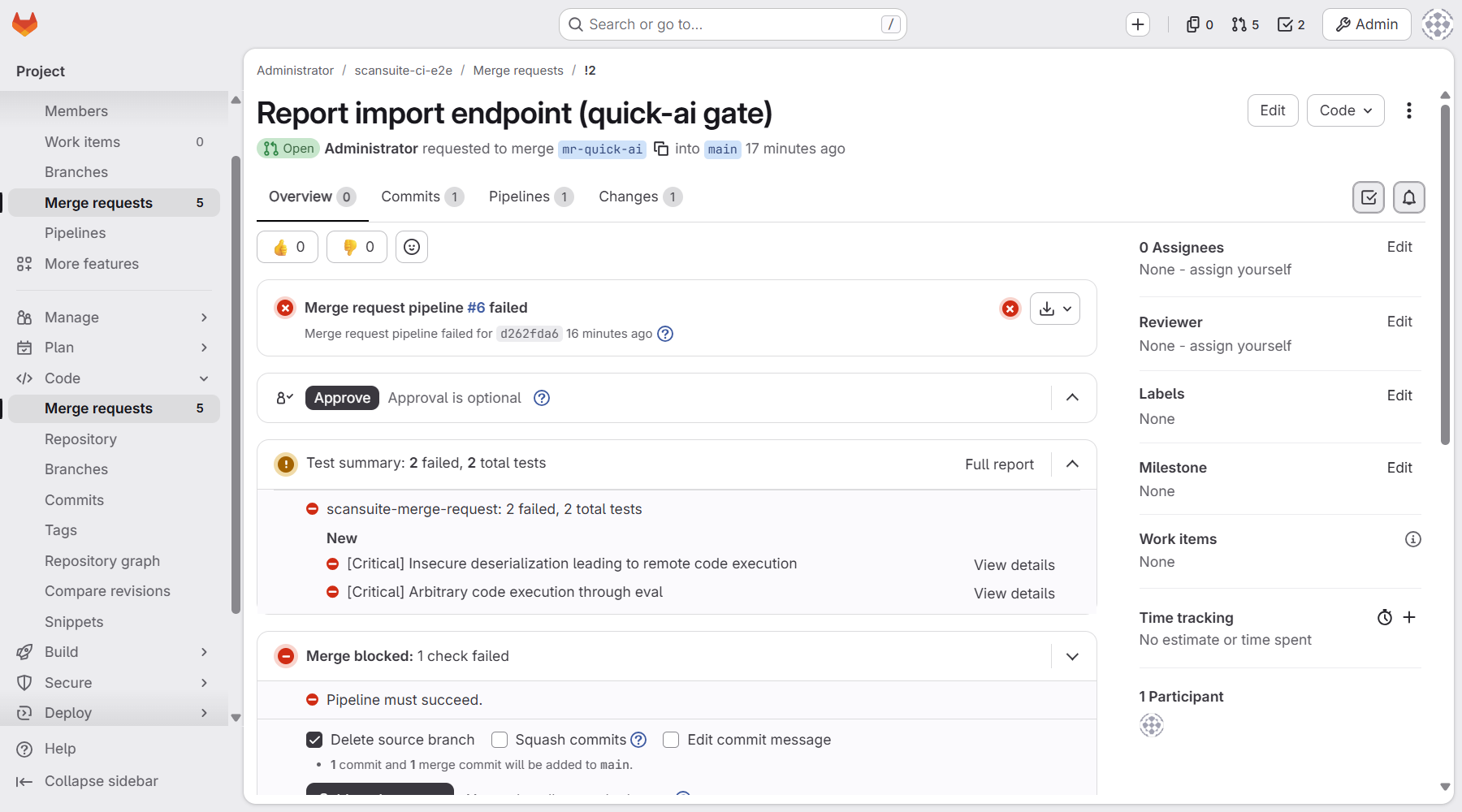Uncheck Delete source branch
The height and width of the screenshot is (812, 1462).
click(x=314, y=740)
